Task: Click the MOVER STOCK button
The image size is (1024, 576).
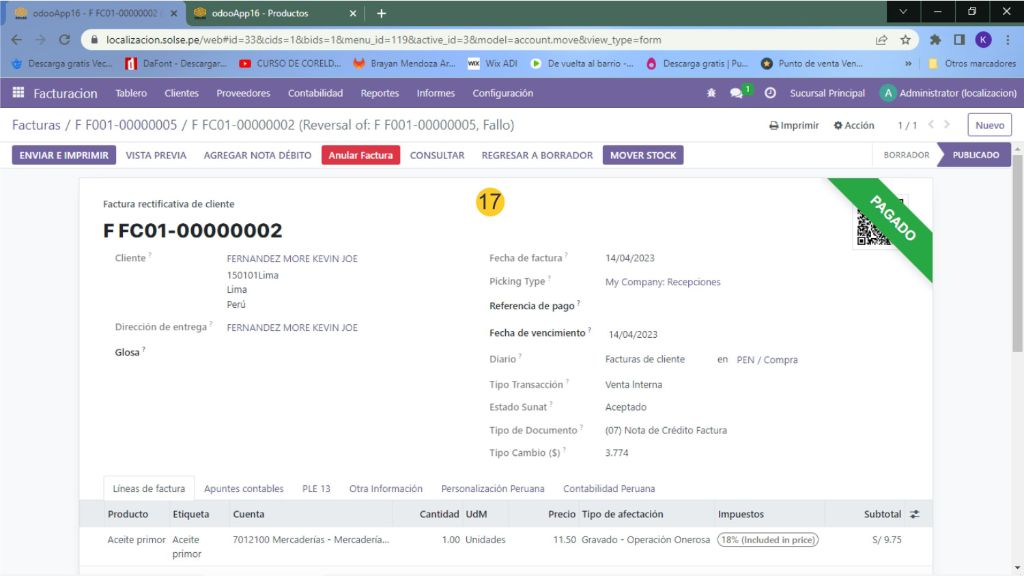Action: pyautogui.click(x=643, y=155)
